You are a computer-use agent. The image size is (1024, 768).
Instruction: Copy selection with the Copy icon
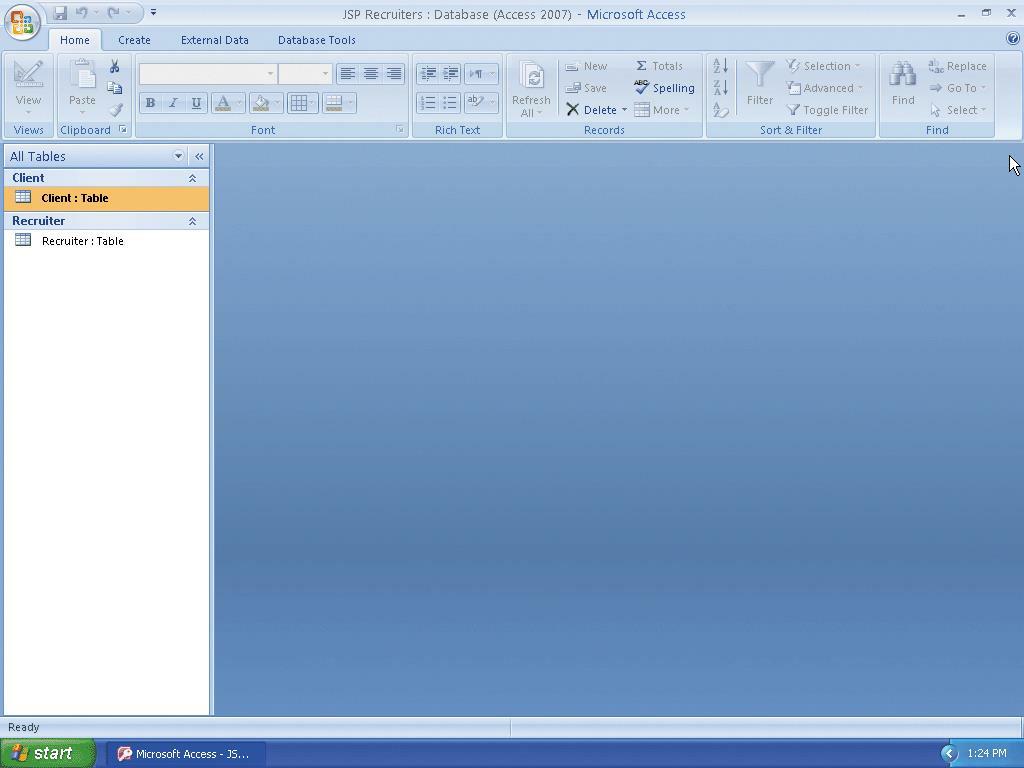tap(114, 88)
